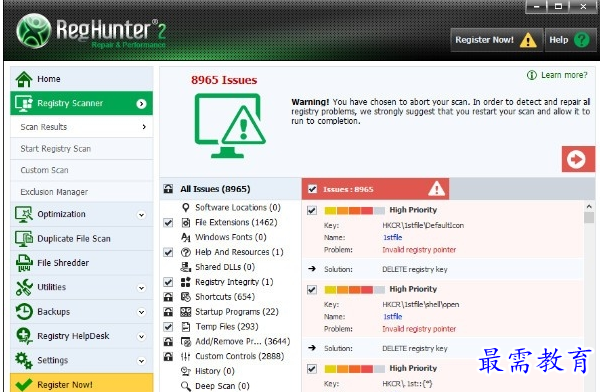Click the Registry Integrity blocks icon
The image size is (600, 392).
pos(186,282)
